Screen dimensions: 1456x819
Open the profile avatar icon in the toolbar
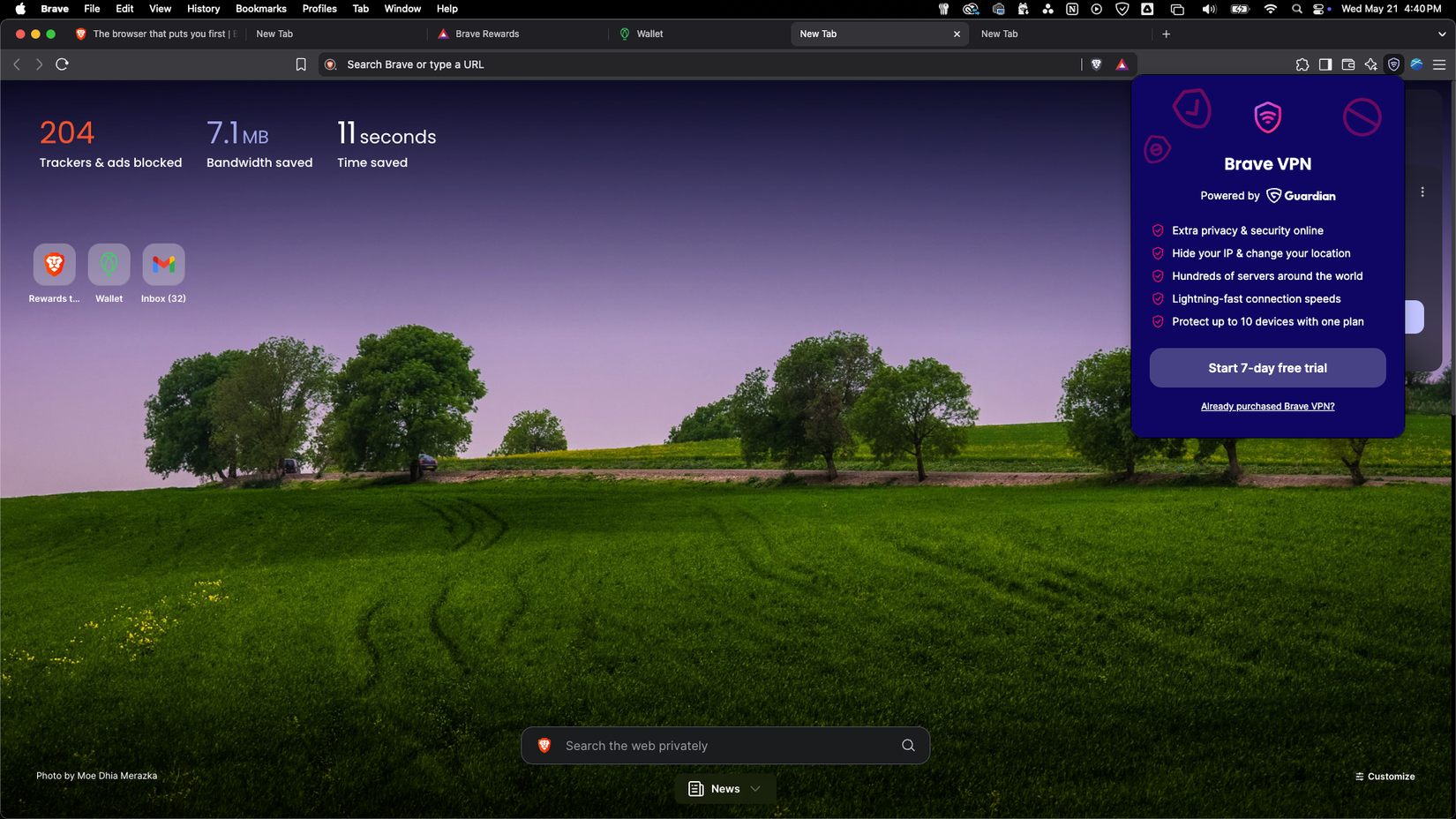[x=1416, y=64]
